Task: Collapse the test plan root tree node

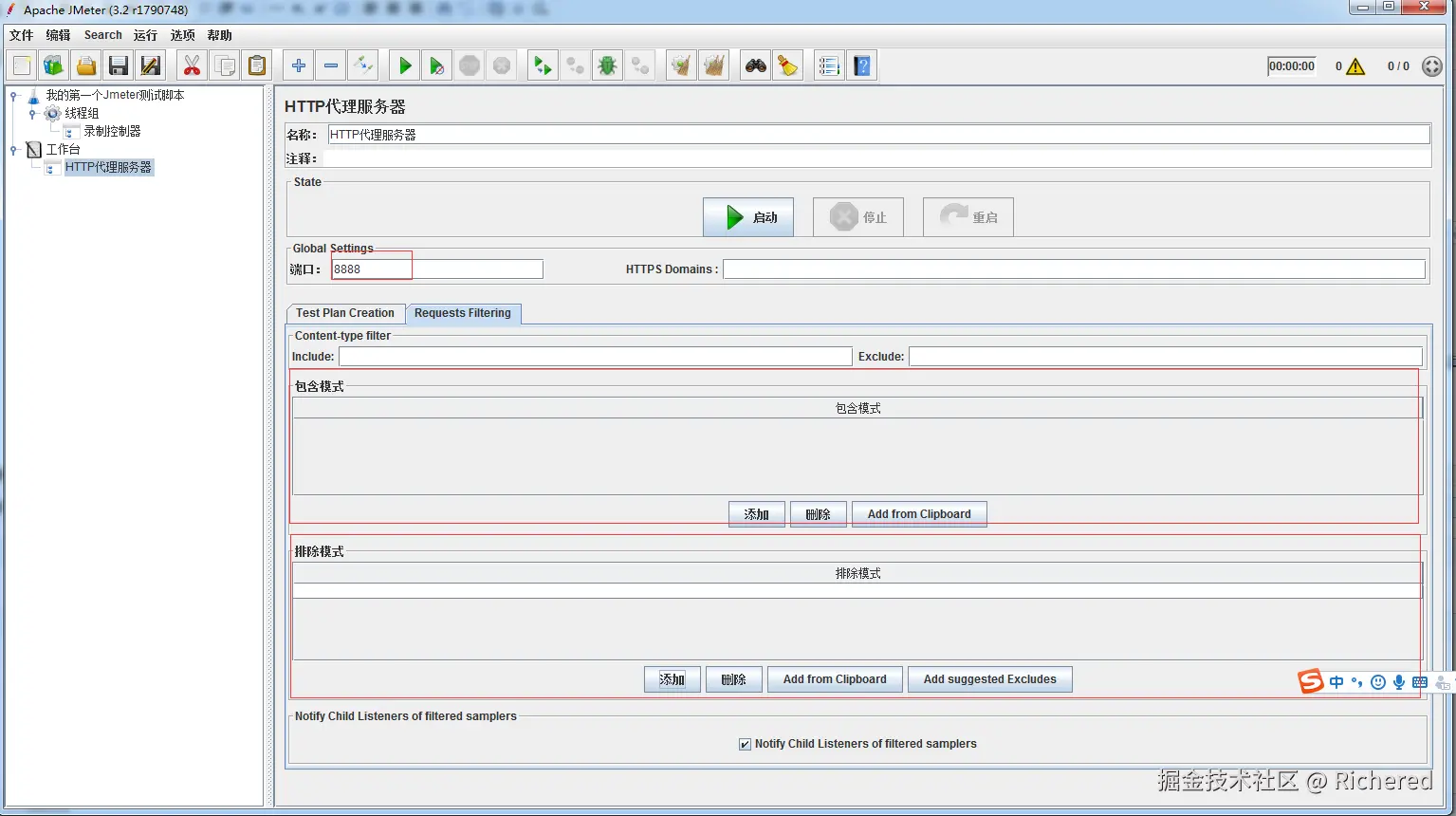Action: (13, 95)
